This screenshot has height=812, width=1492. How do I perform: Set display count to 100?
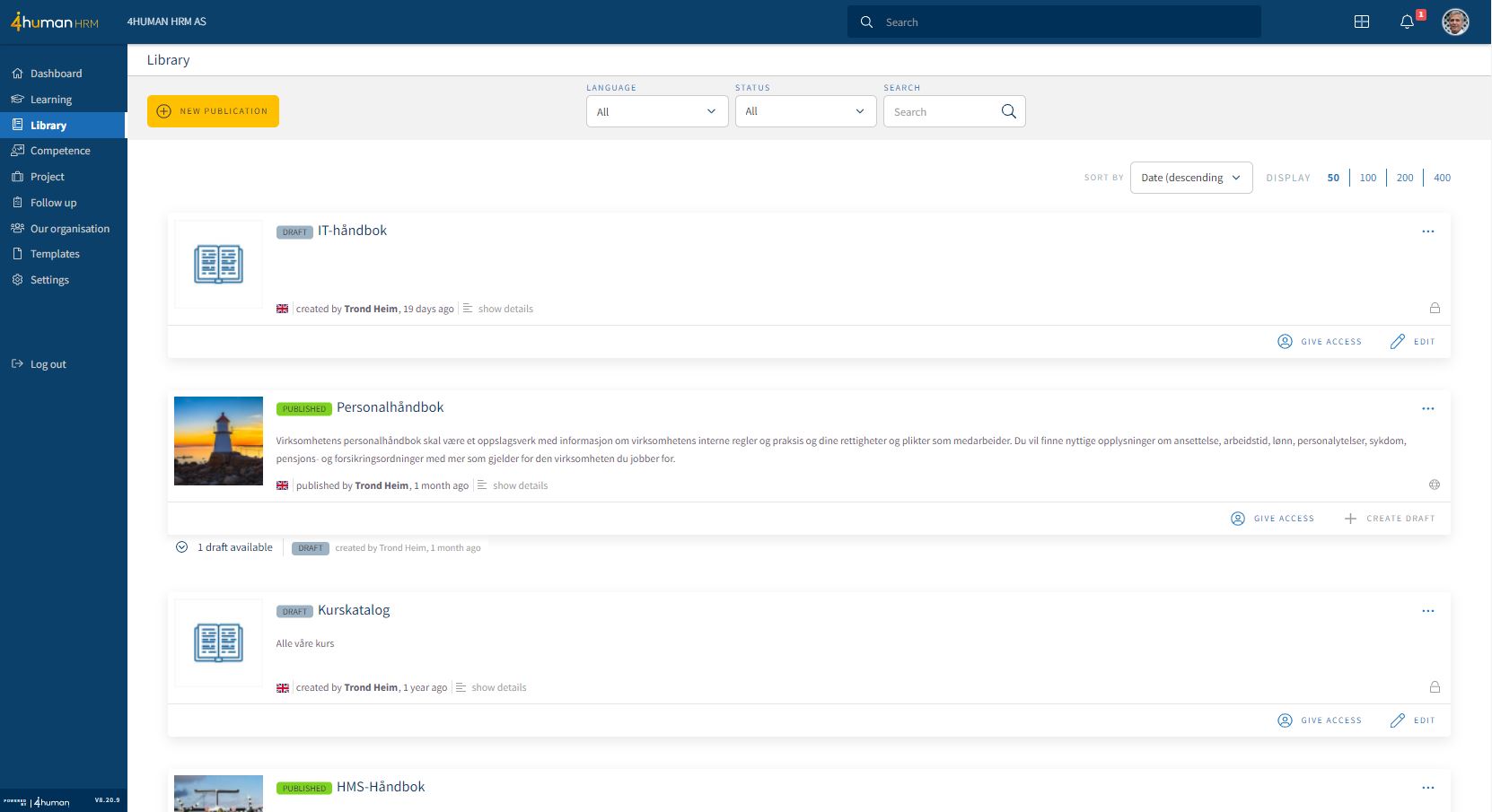point(1367,178)
